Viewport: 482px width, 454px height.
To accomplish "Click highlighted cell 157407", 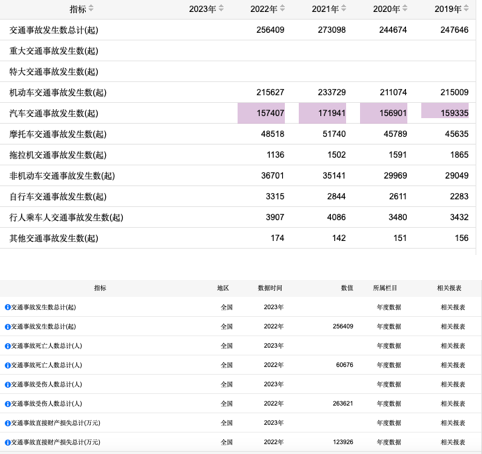I will point(261,113).
